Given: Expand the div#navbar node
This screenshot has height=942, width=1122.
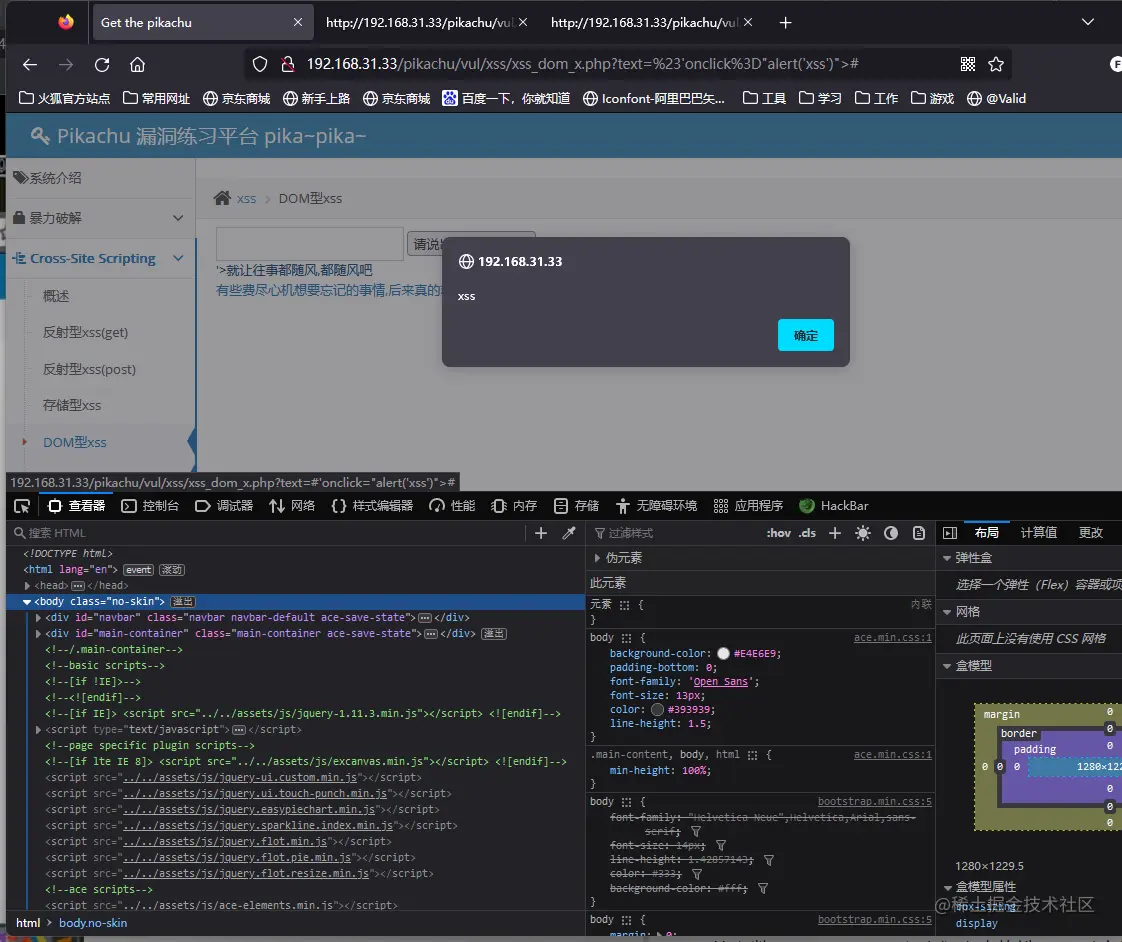Looking at the screenshot, I should point(39,617).
